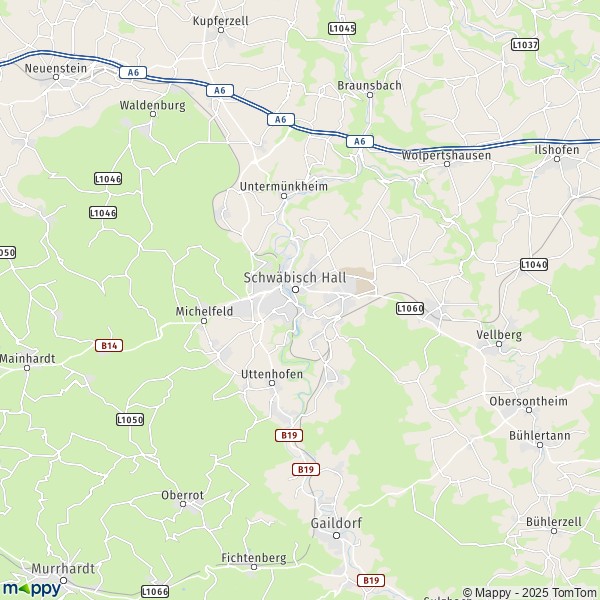
Task: Click the B14 road shield
Action: 109,346
